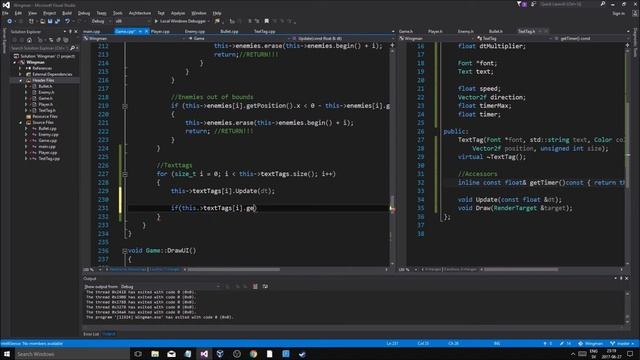Open File Explorer from taskbar

coord(155,354)
